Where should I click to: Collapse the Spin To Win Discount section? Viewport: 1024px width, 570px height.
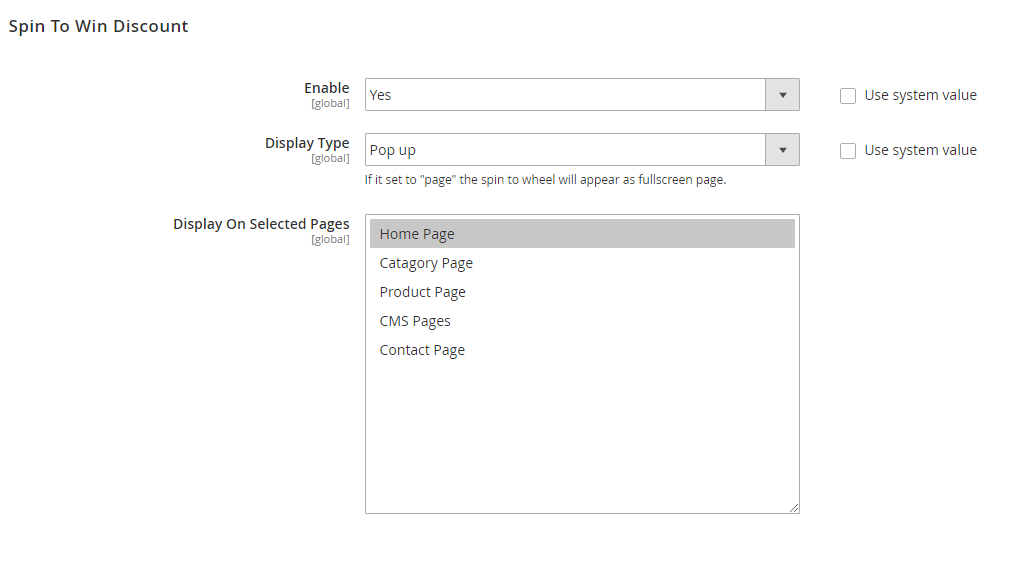pos(98,27)
